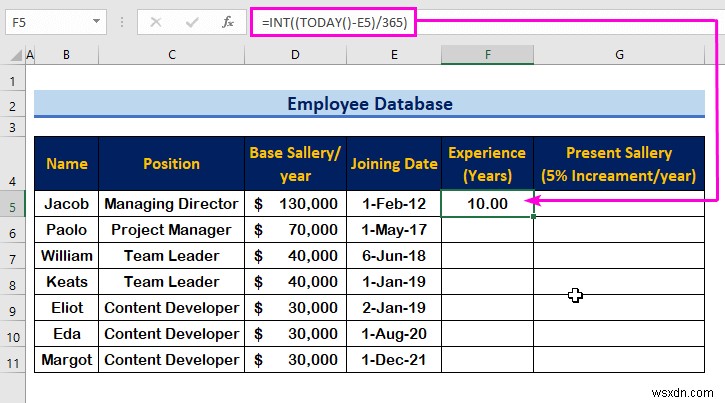Select the 1-Feb-12 joining date cell
This screenshot has width=725, height=403.
(394, 204)
